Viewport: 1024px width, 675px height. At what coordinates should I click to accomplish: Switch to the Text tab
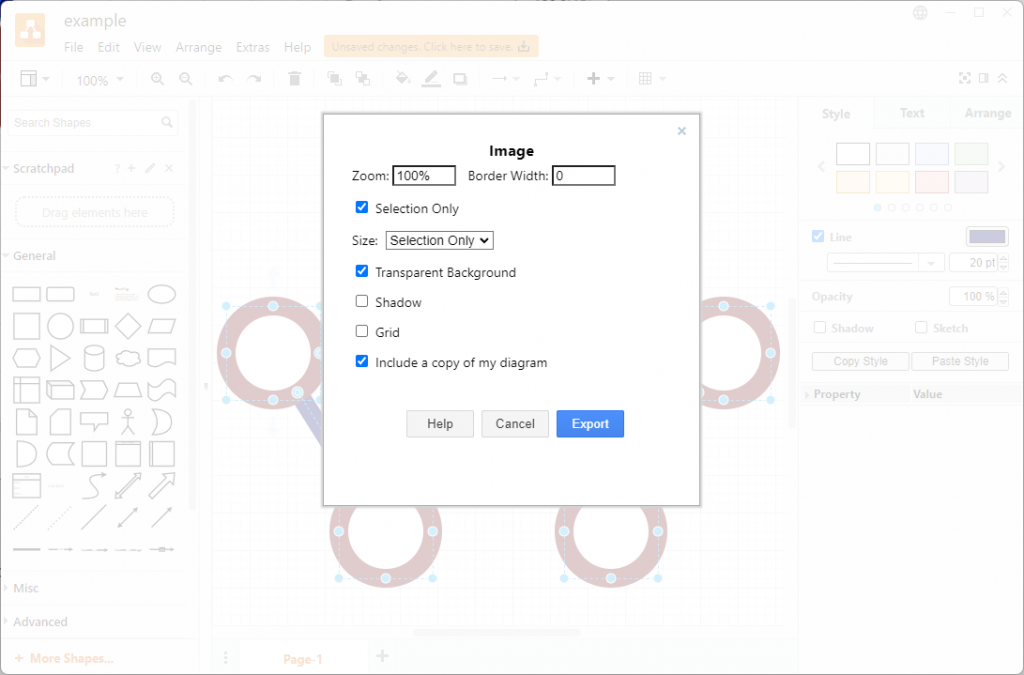(x=912, y=113)
